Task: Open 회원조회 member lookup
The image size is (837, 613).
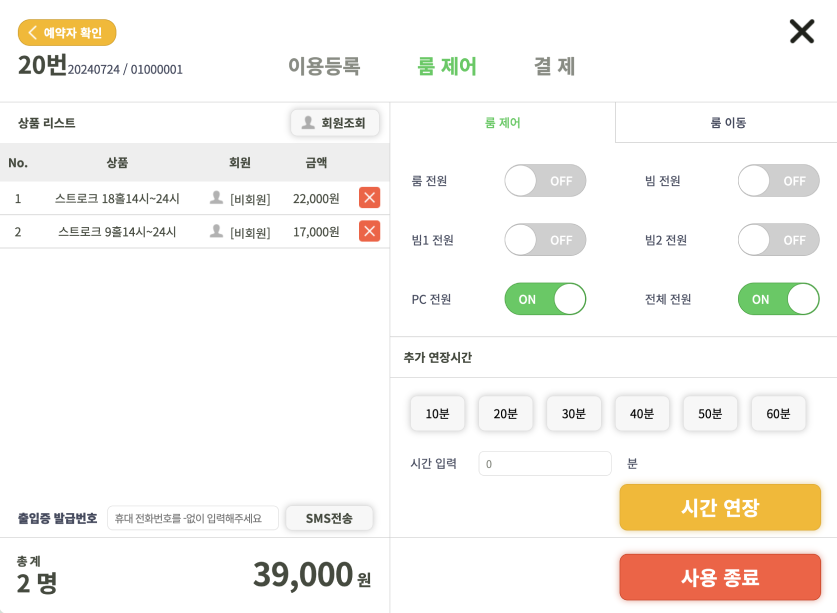Action: click(x=335, y=123)
